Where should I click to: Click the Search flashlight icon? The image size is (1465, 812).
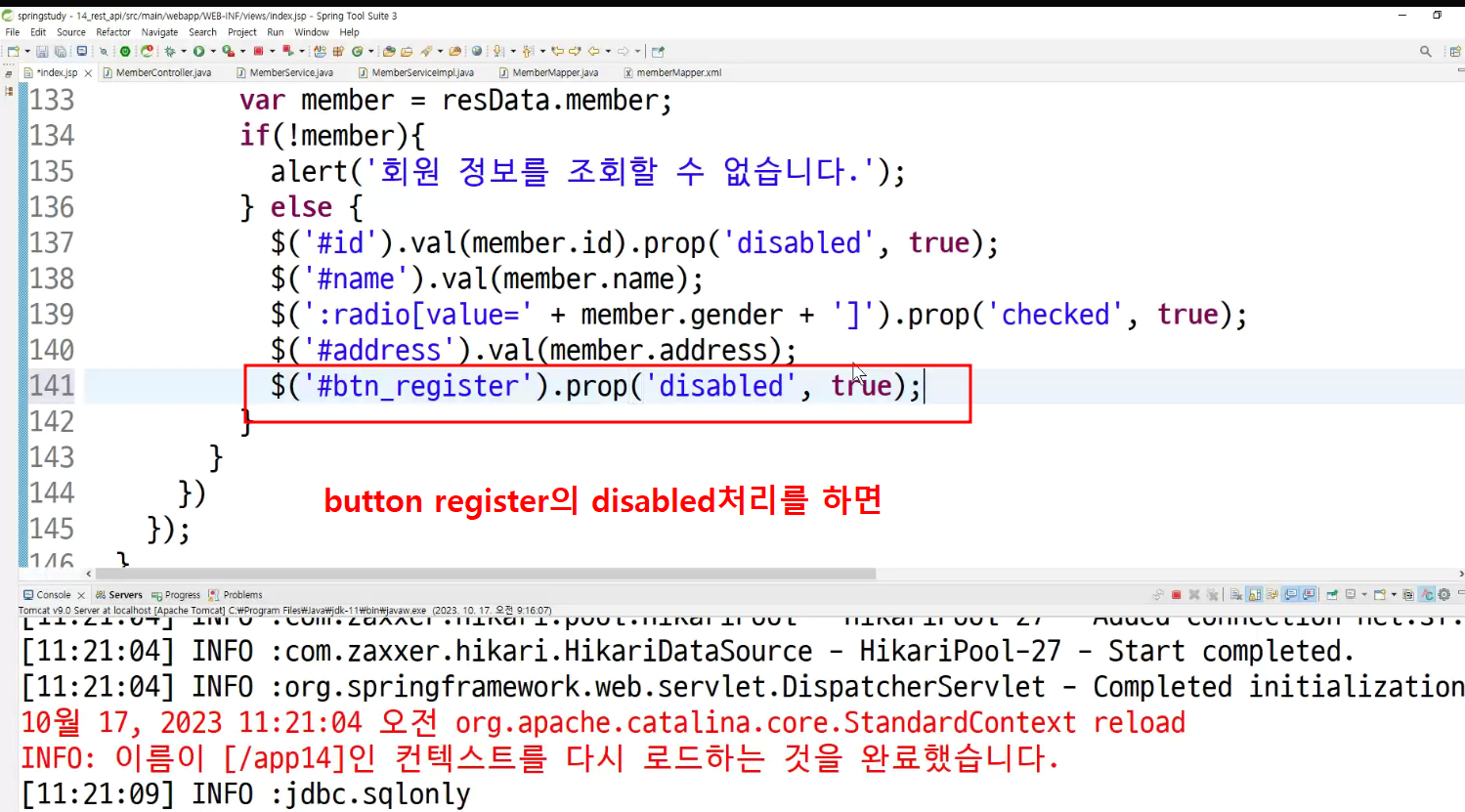(x=425, y=51)
